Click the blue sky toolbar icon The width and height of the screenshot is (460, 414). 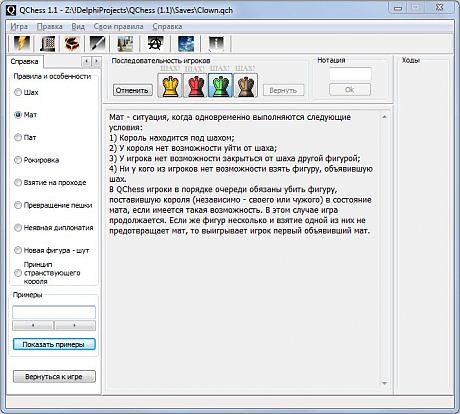coord(186,44)
